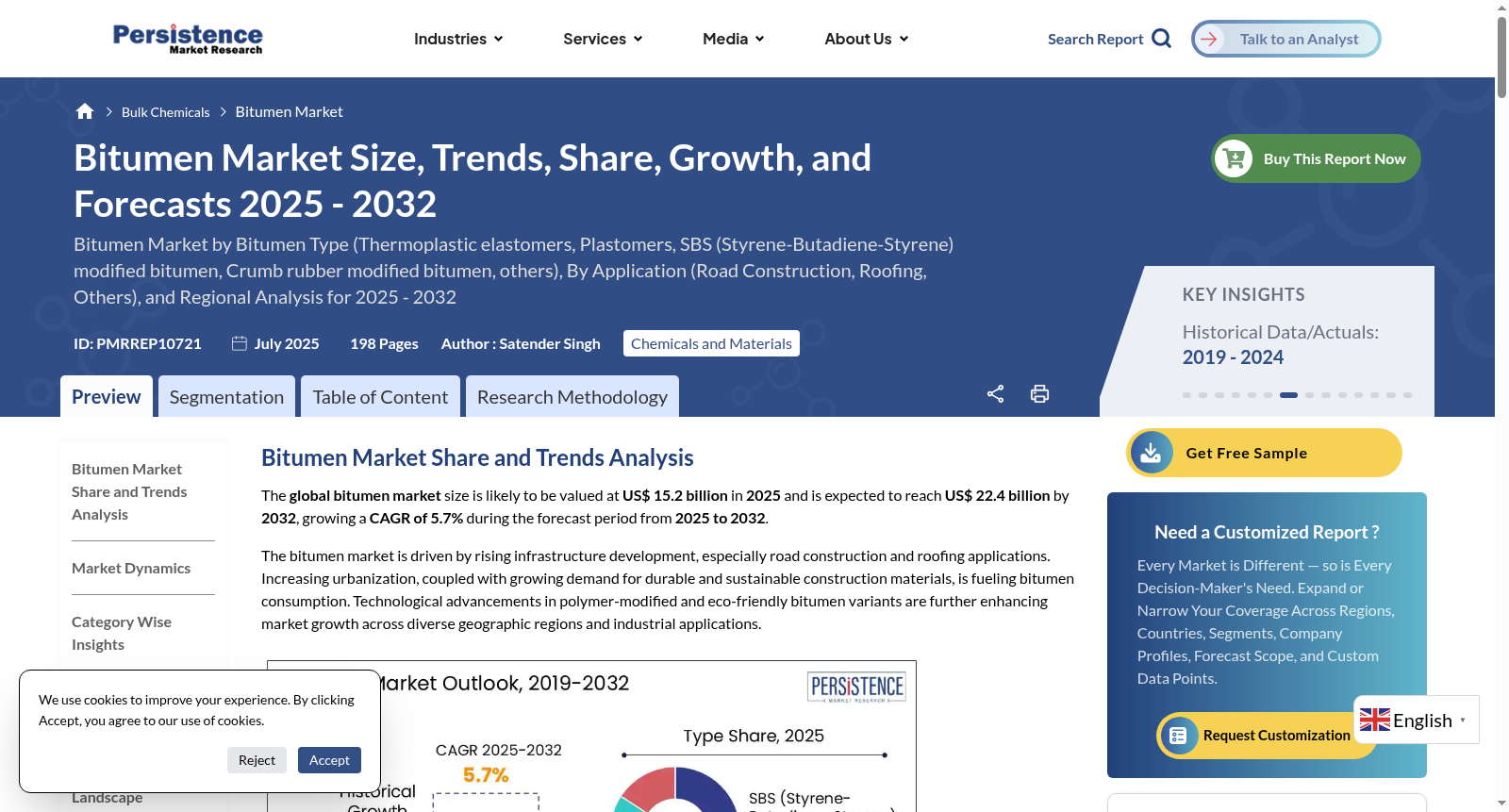The height and width of the screenshot is (812, 1509).
Task: Click the Chemicals and Materials tag
Action: coord(711,343)
